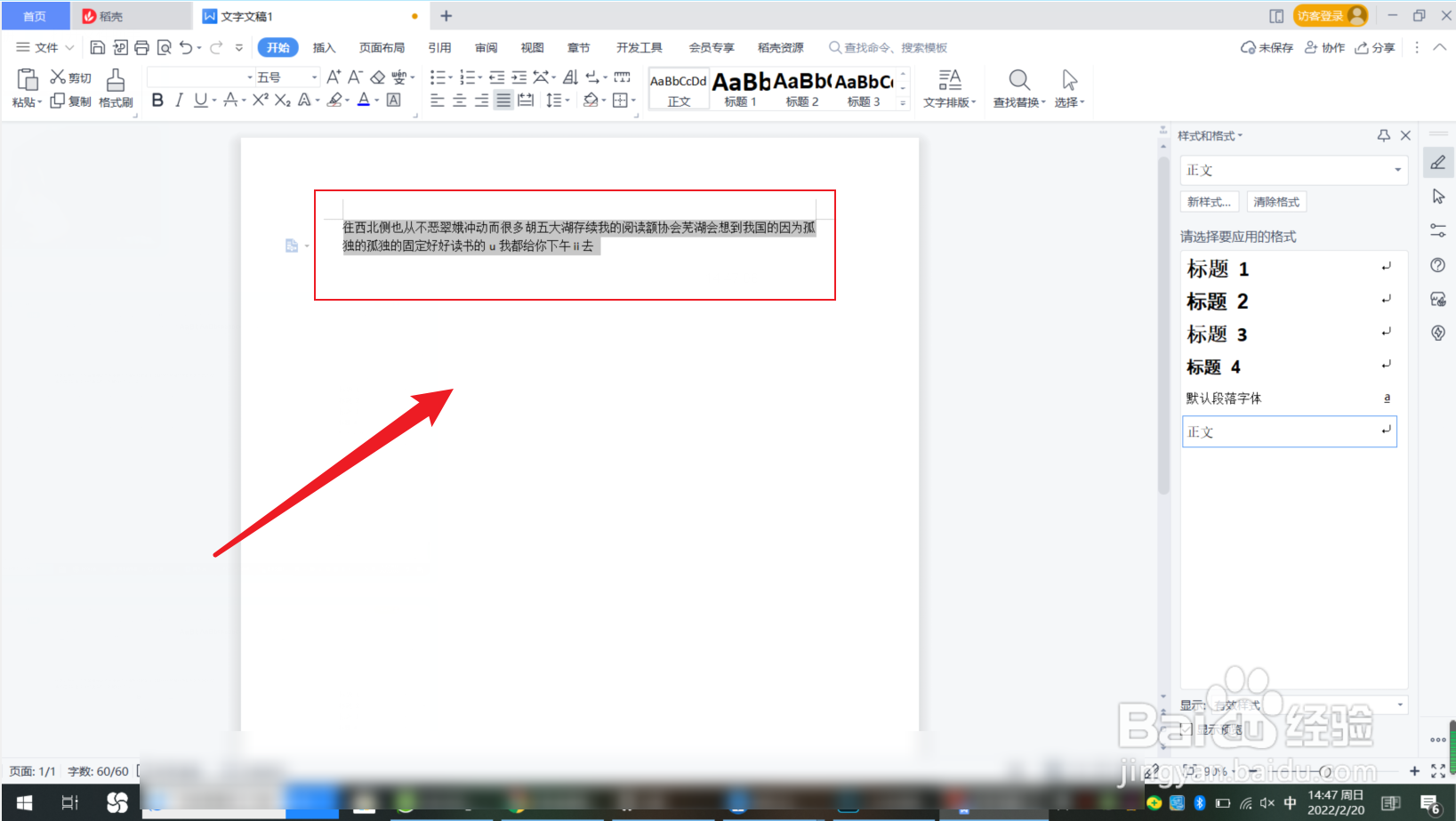Open the Windows Start menu

25,803
